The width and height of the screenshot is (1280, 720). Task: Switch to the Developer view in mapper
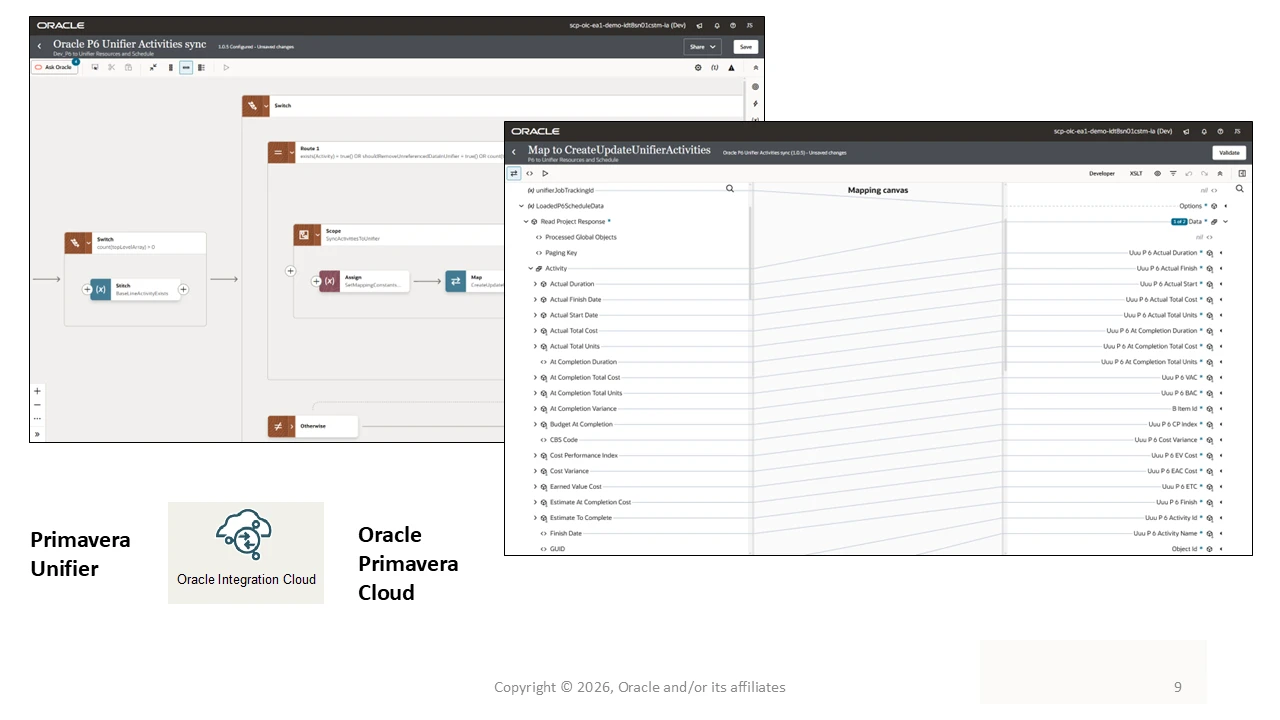click(x=1102, y=173)
